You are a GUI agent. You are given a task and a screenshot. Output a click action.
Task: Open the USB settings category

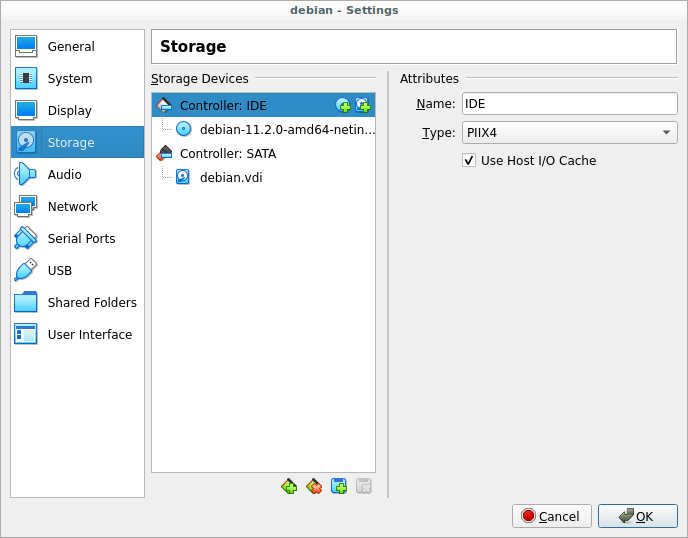[60, 270]
